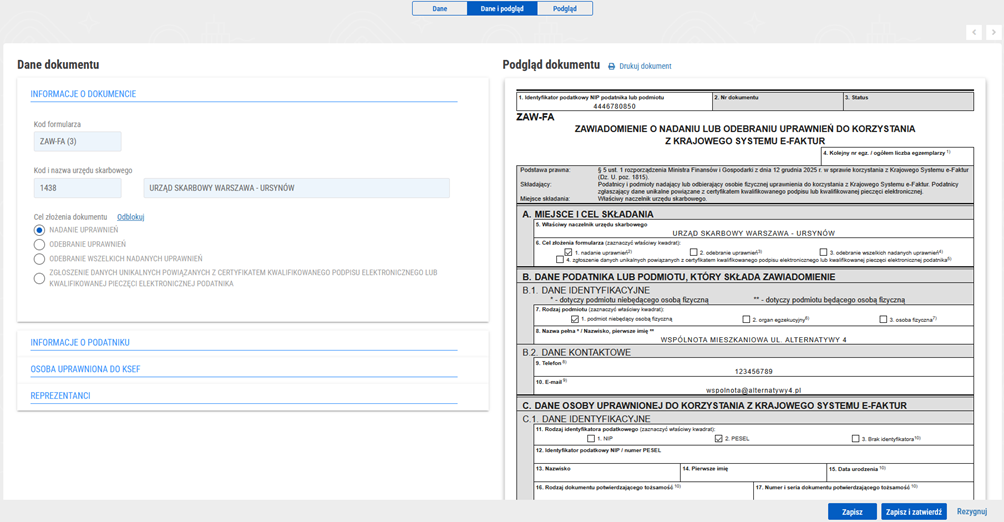1004x522 pixels.
Task: Collapse the INFORMACJE O DOKUMENCIE section
Action: pyautogui.click(x=83, y=94)
